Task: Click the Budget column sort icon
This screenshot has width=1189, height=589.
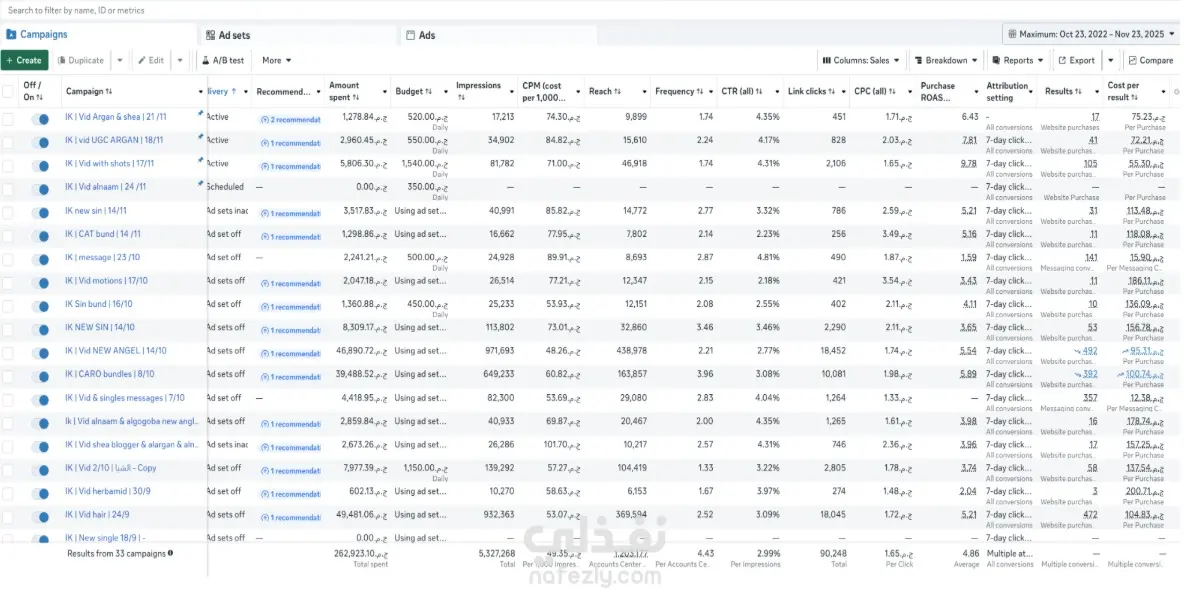Action: pos(428,92)
